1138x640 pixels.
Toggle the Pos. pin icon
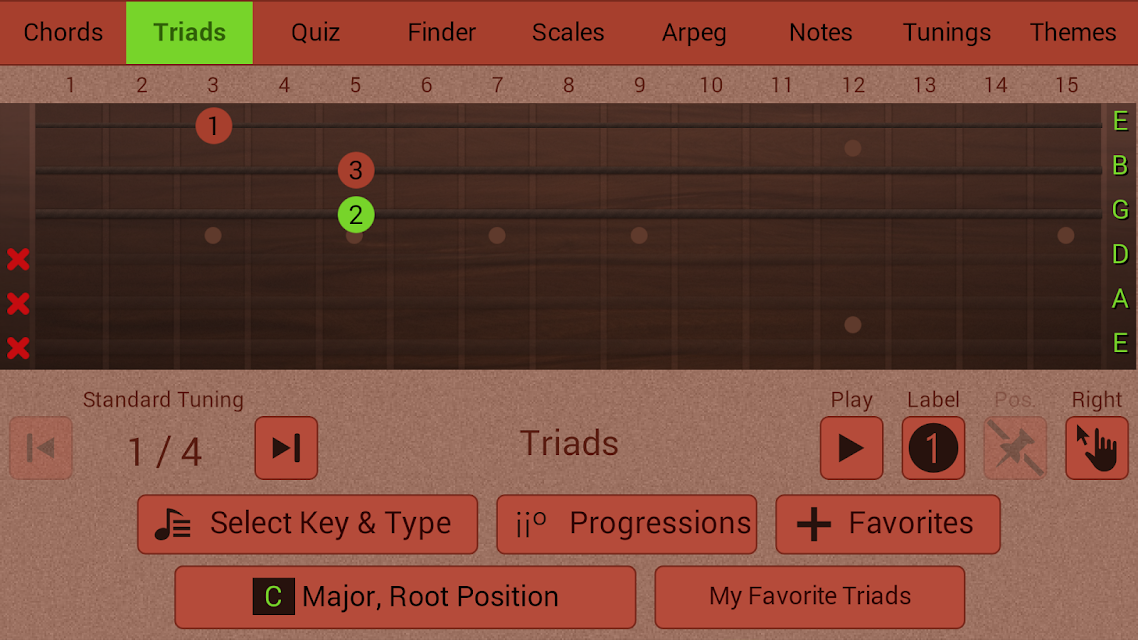click(x=1015, y=448)
